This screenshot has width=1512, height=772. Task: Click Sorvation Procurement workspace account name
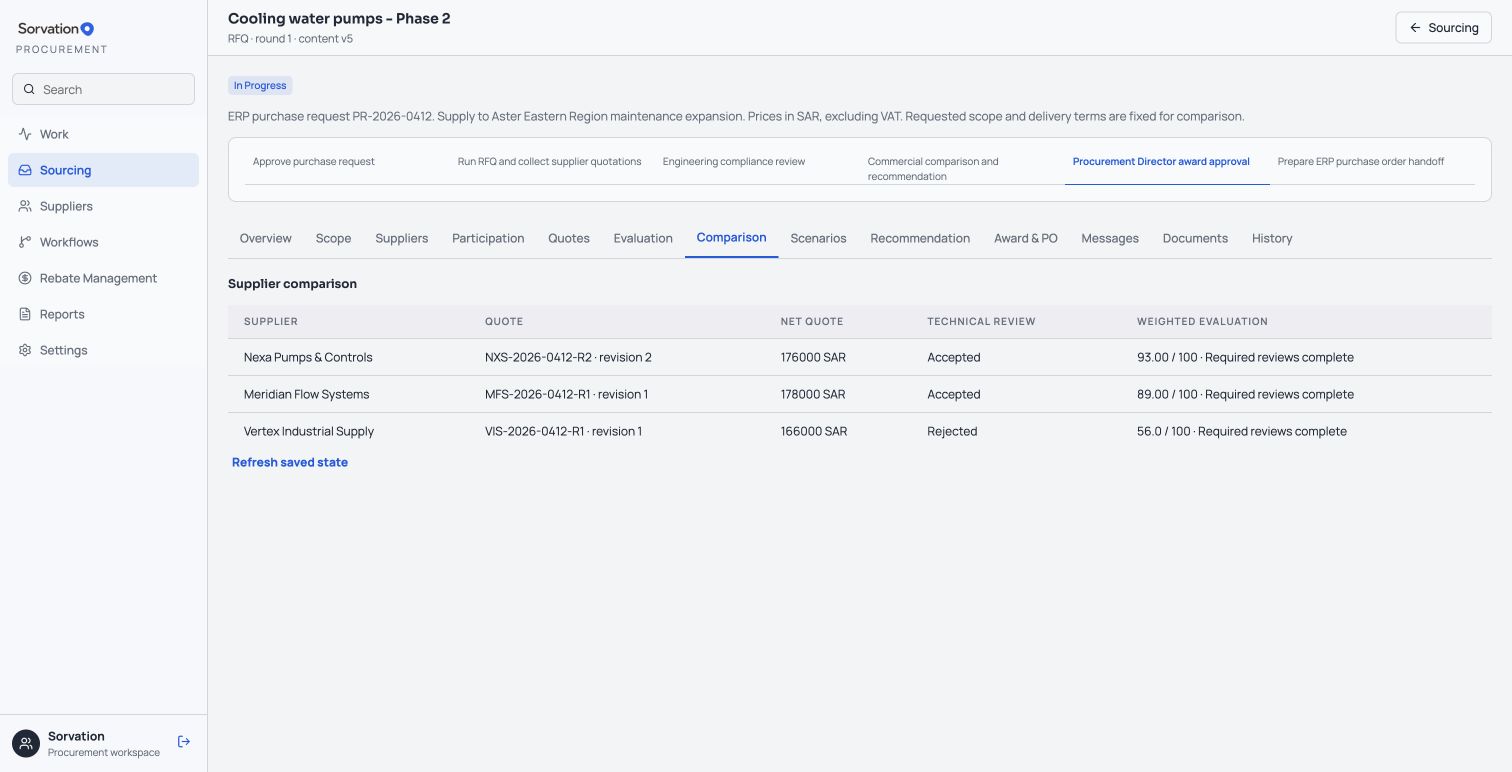click(104, 744)
